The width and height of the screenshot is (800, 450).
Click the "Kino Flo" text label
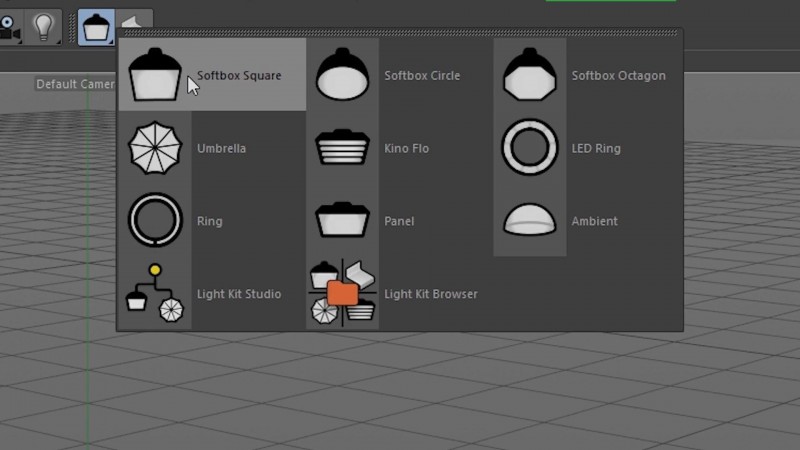(x=406, y=149)
